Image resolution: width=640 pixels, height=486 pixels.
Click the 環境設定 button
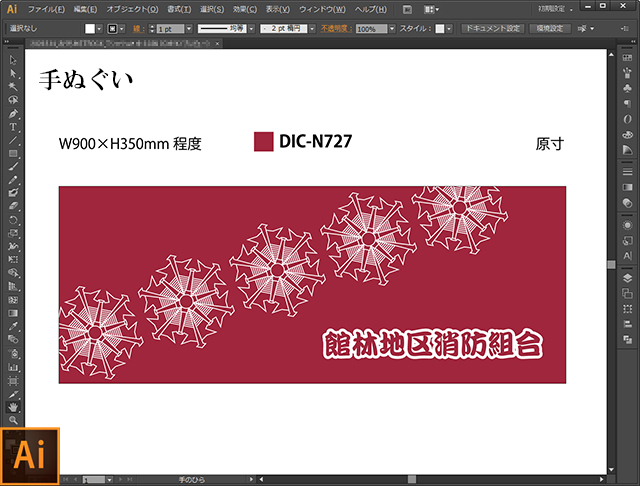pos(549,29)
